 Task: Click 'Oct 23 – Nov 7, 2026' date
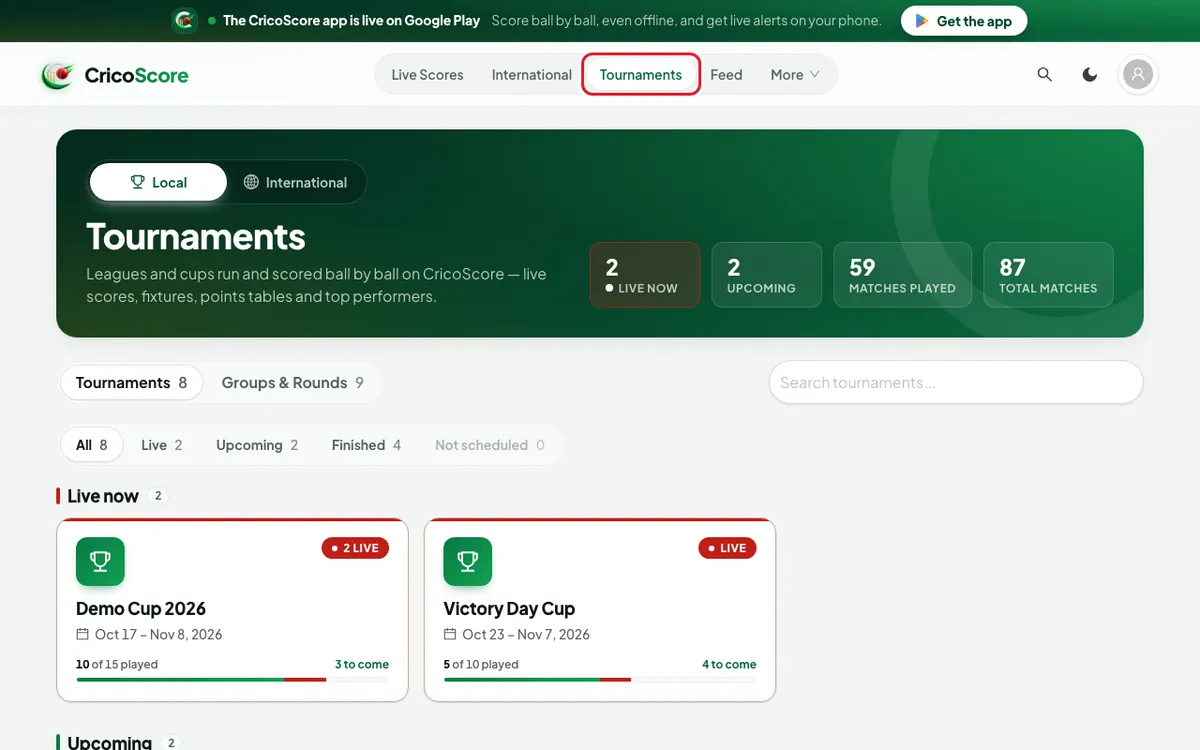click(x=526, y=634)
